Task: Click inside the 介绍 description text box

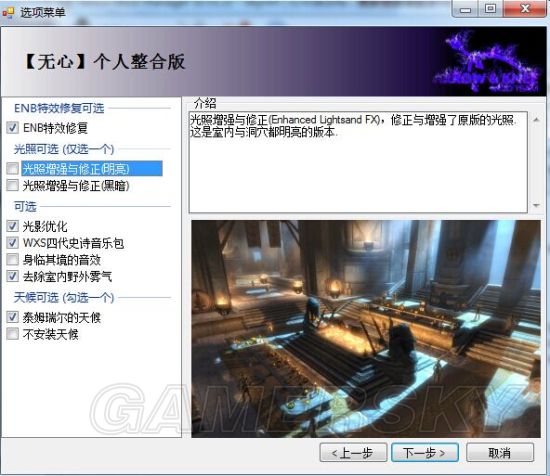Action: [x=358, y=162]
